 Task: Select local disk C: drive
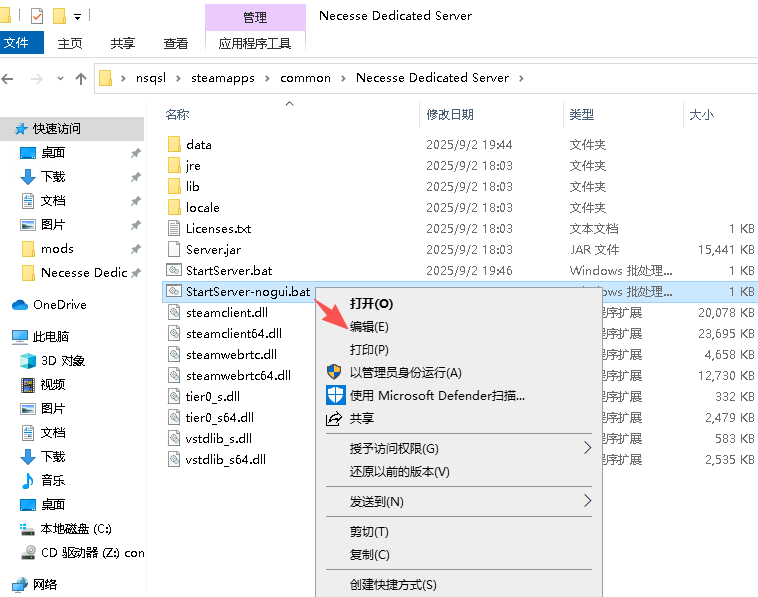pos(75,528)
